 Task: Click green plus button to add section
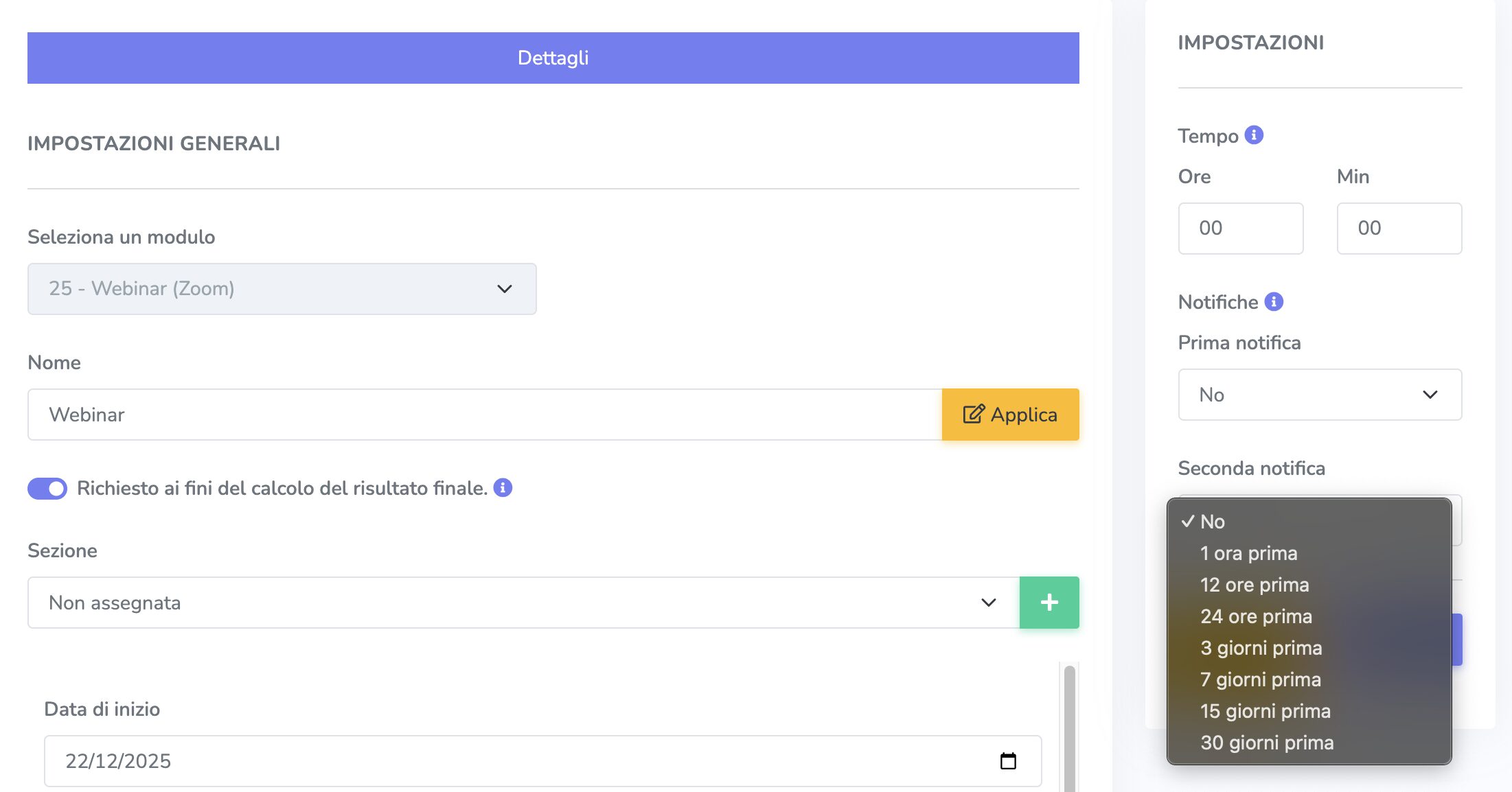click(1049, 603)
